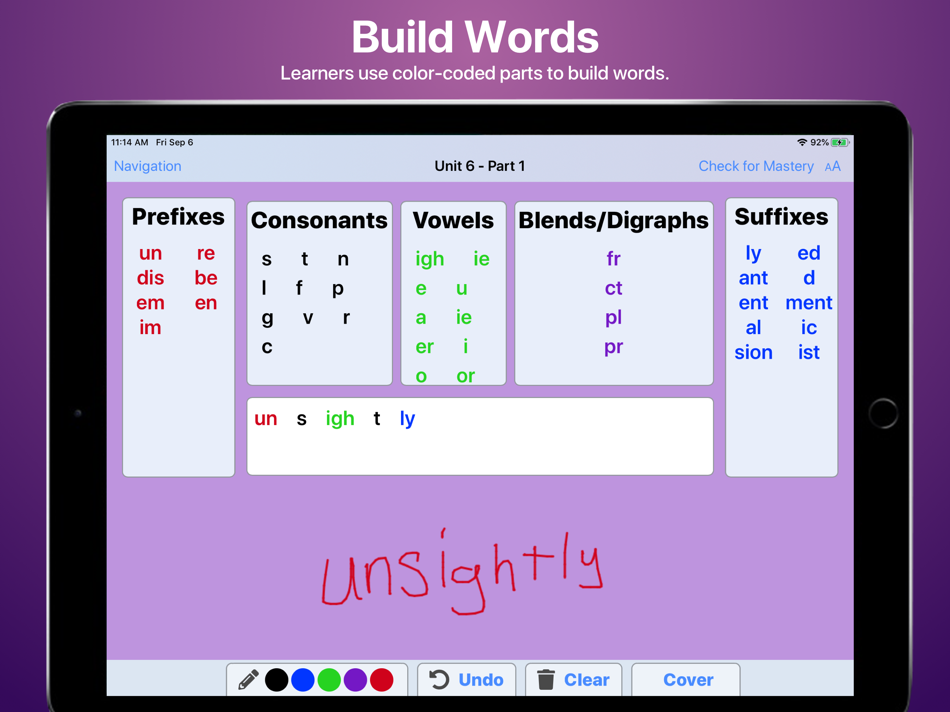Open the Navigation menu
Image resolution: width=950 pixels, height=712 pixels.
tap(147, 166)
